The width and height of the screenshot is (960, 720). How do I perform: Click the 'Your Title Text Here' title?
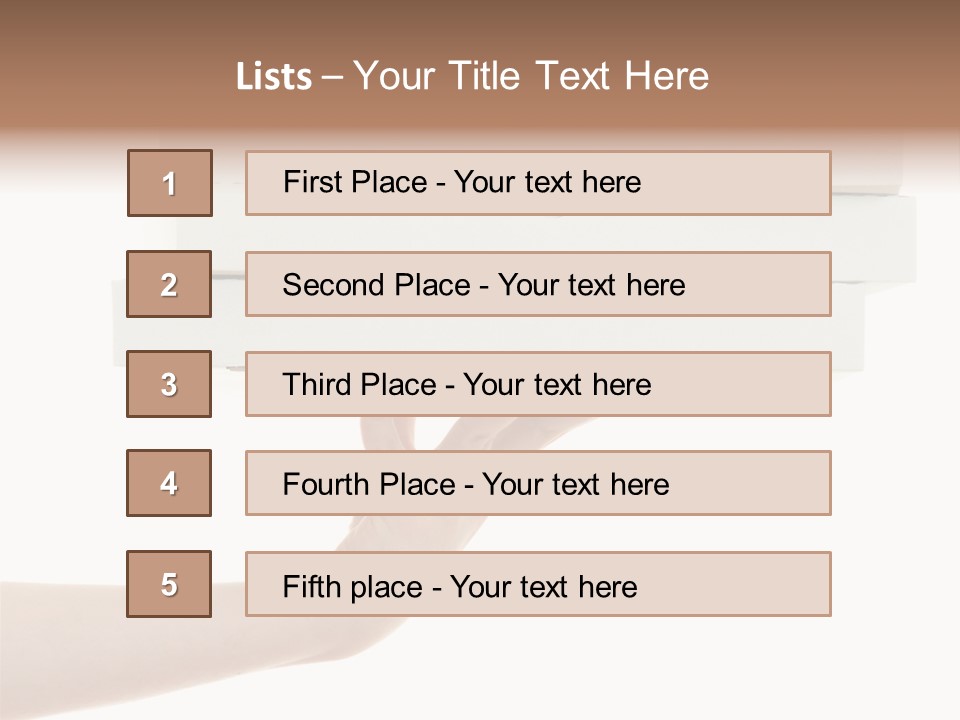coord(531,76)
